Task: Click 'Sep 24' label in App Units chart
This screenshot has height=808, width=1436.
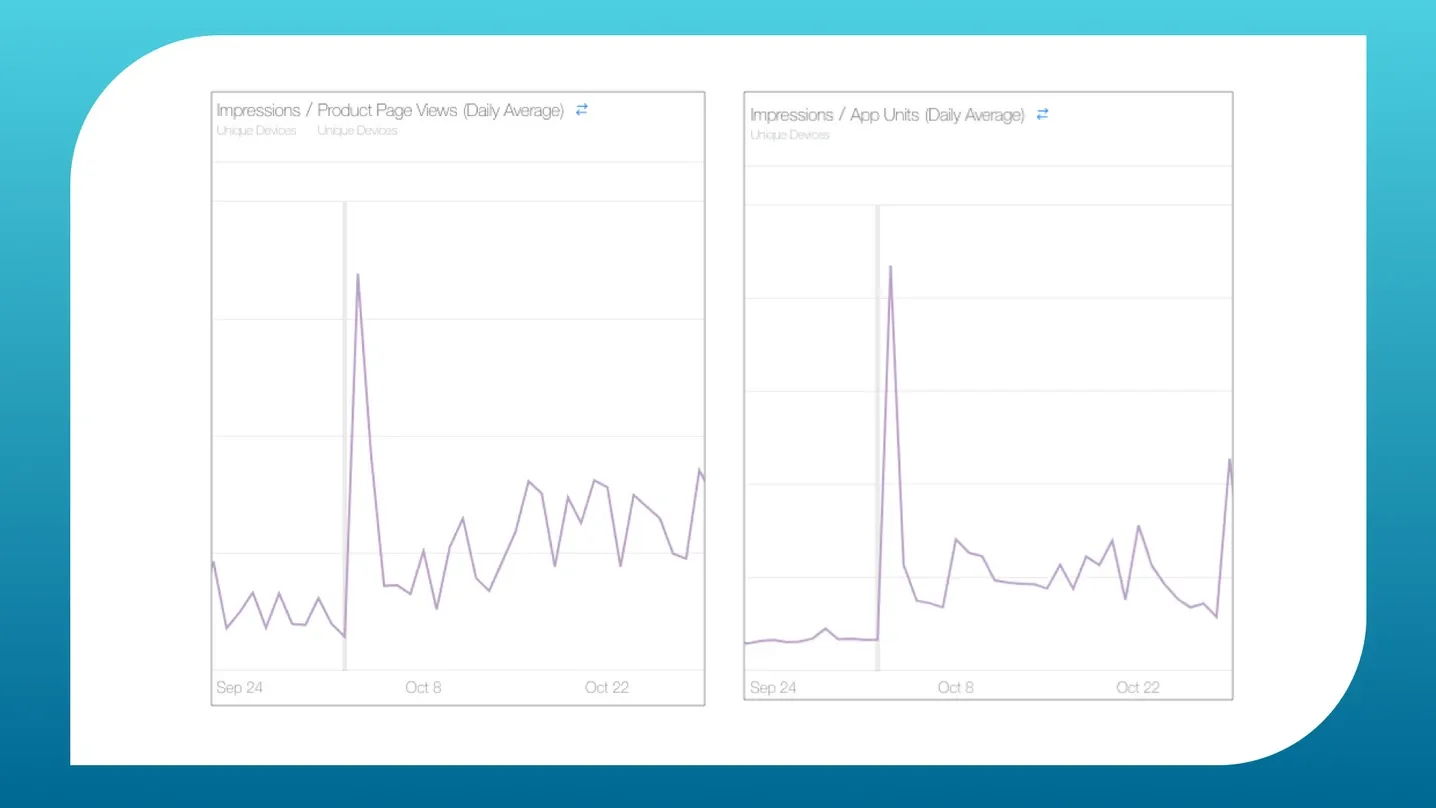Action: click(x=773, y=687)
